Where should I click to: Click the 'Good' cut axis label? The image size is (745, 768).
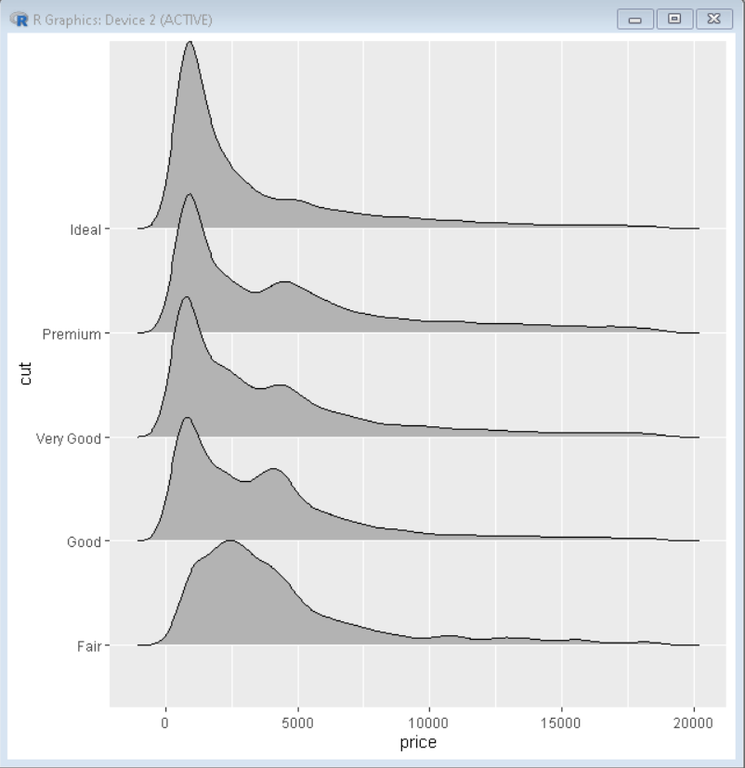[x=84, y=542]
